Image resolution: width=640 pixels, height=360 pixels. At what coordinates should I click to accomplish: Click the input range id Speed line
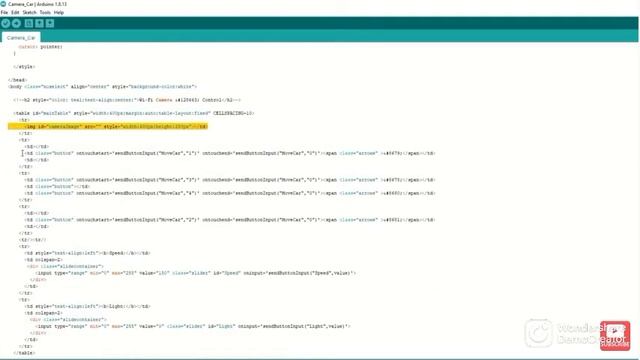196,273
